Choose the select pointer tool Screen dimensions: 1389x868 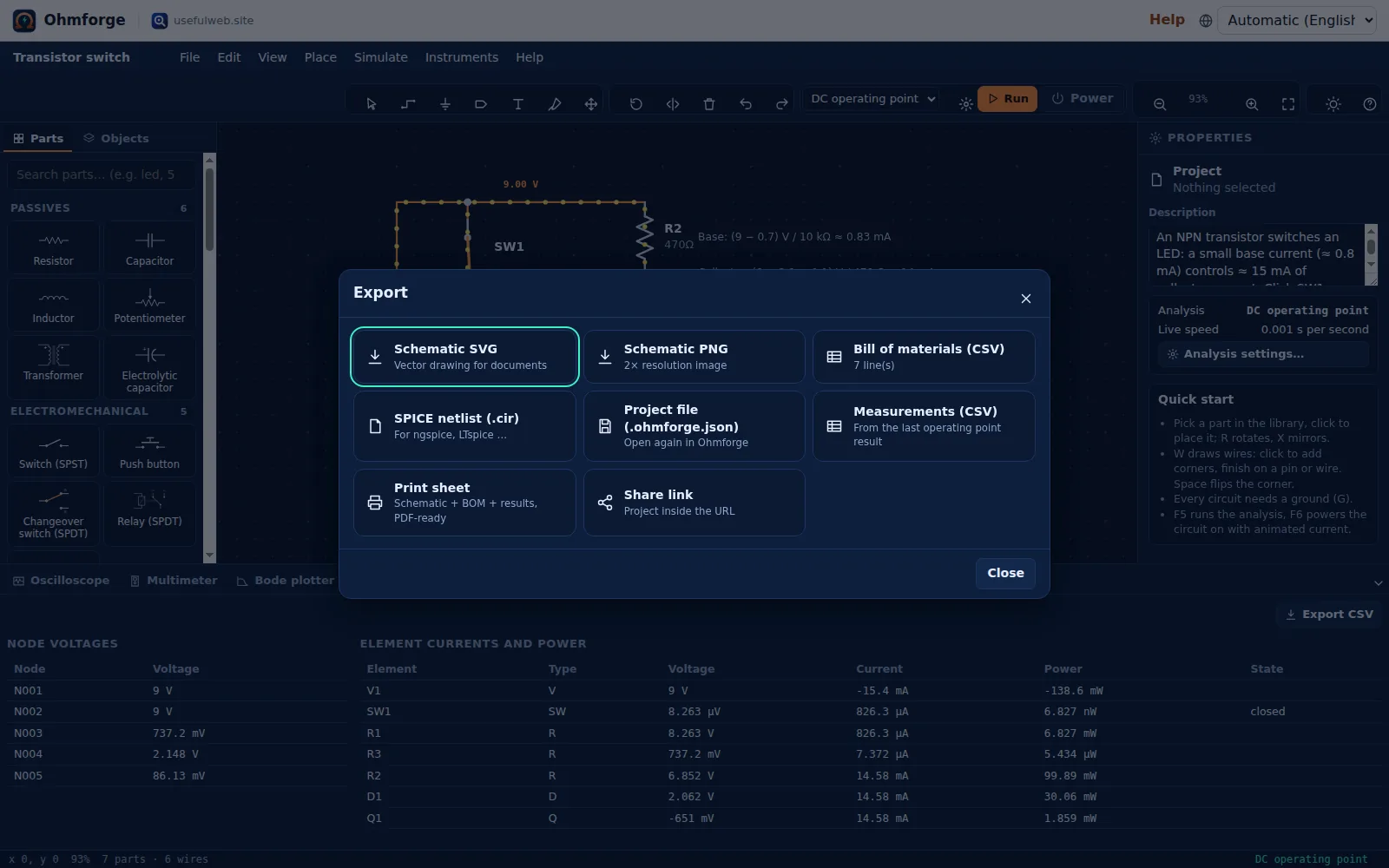coord(372,104)
